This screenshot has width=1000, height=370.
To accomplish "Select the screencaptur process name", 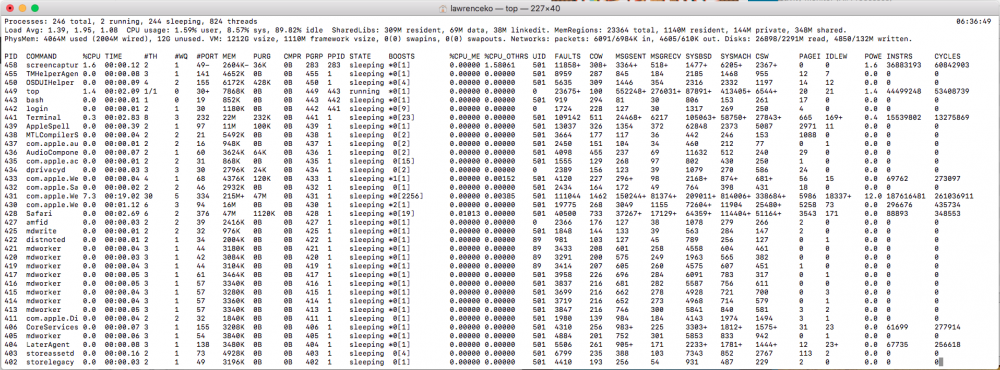I will click(52, 65).
